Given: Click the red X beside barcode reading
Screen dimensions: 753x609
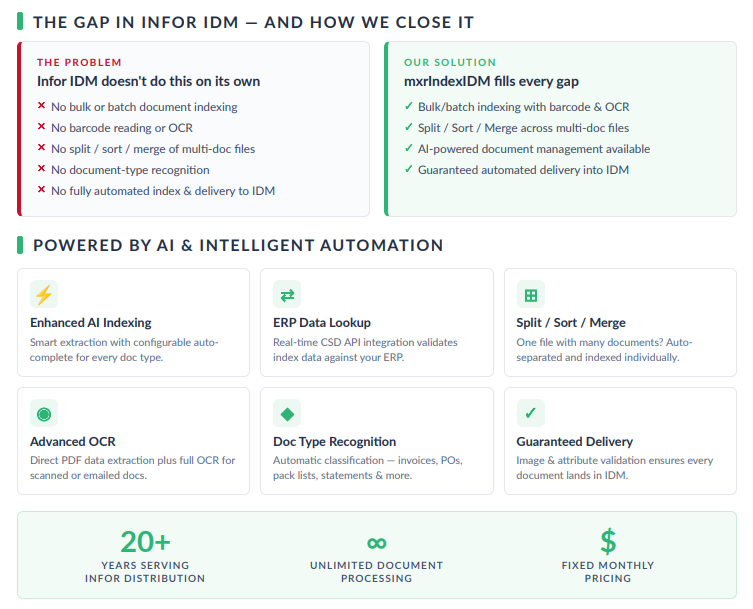Looking at the screenshot, I should [41, 127].
